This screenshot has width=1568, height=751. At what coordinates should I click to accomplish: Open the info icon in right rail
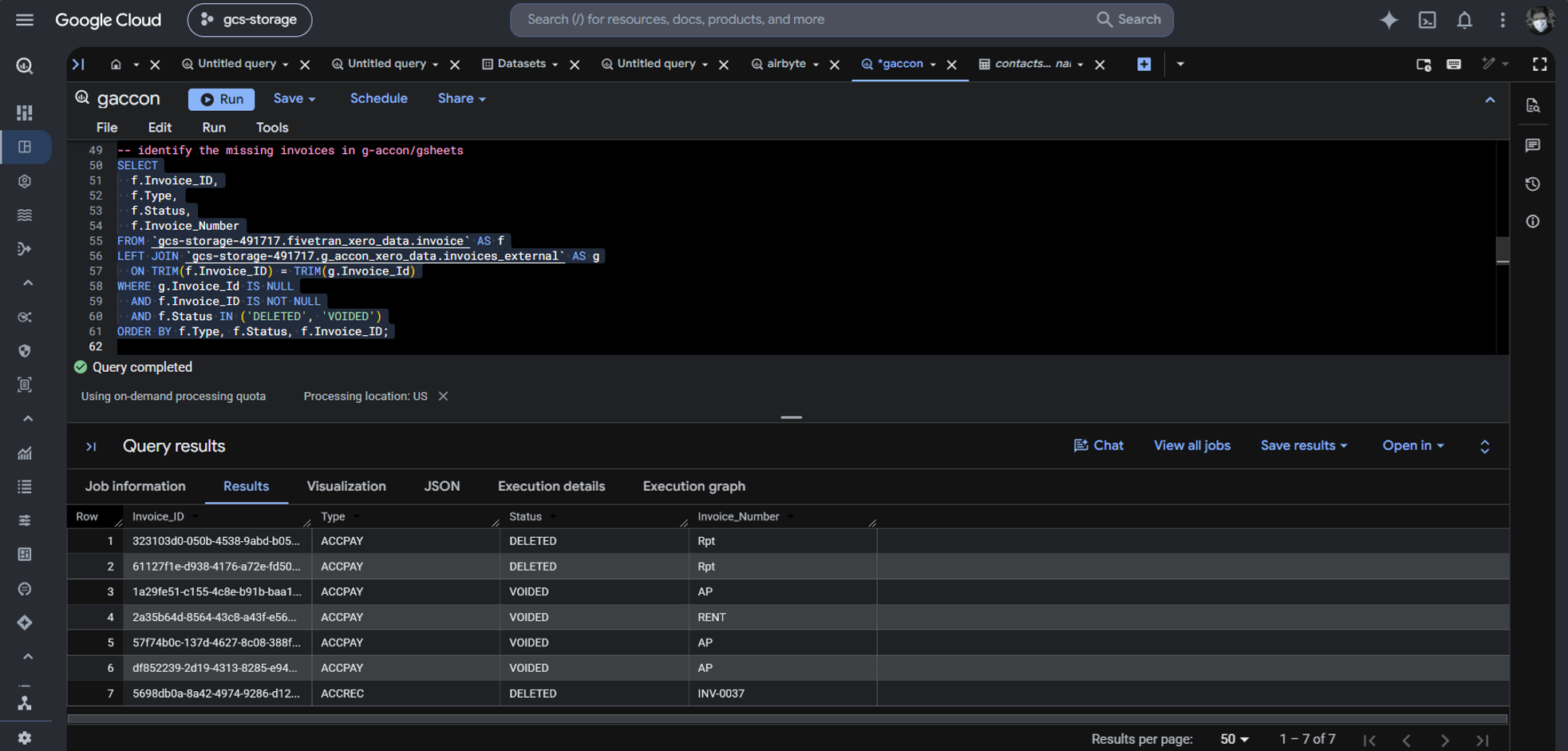coord(1532,222)
